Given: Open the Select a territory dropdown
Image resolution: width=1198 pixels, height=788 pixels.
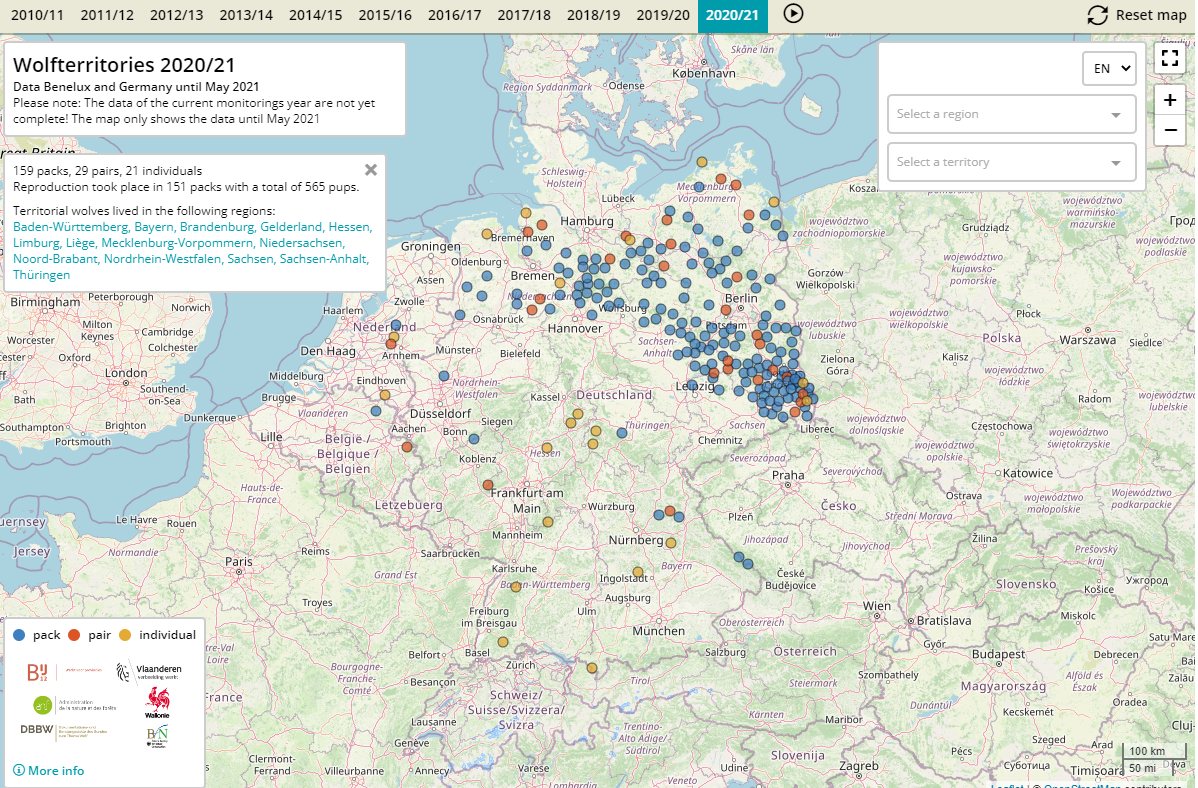Looking at the screenshot, I should tap(1010, 162).
